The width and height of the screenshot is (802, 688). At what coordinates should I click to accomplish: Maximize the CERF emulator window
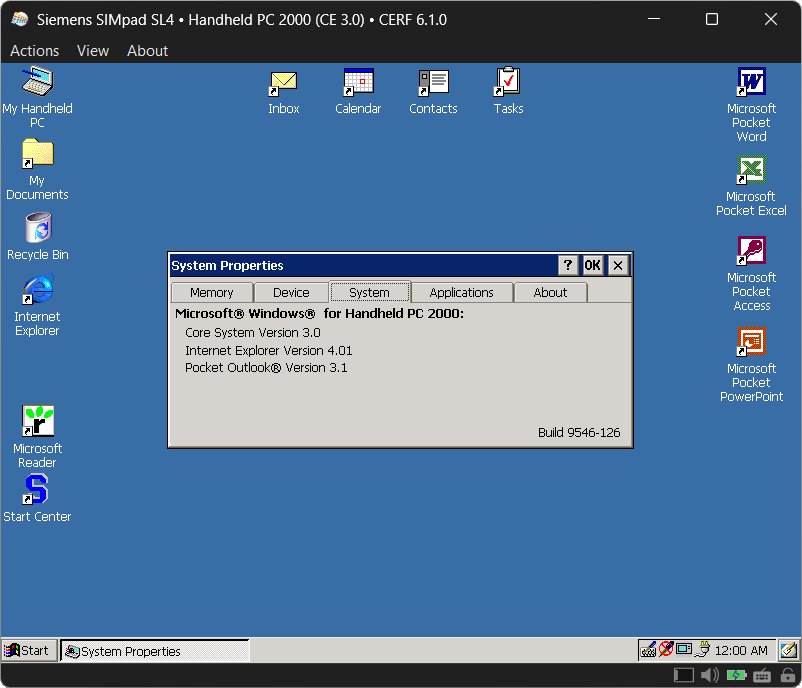coord(712,19)
